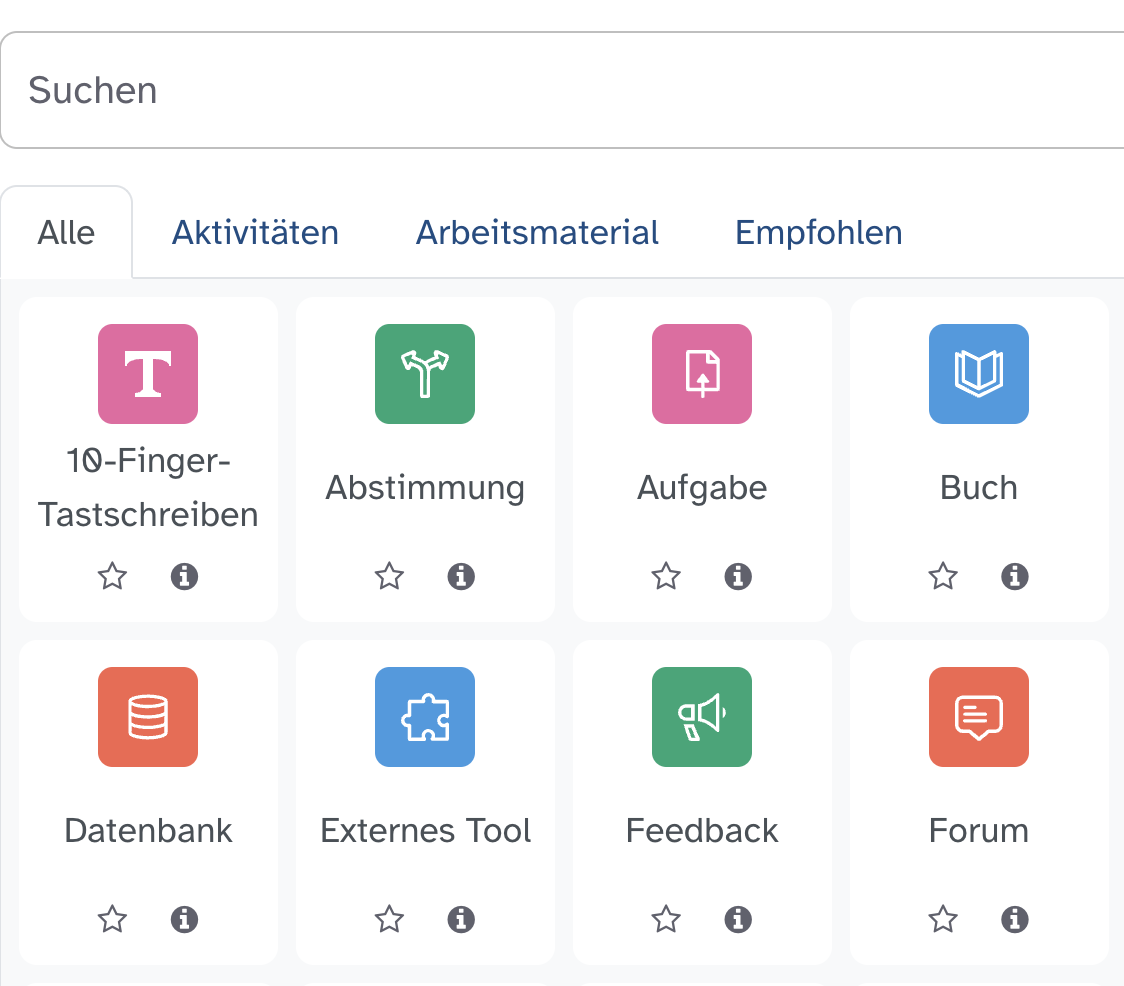This screenshot has height=986, width=1124.
Task: View Forum activity information
Action: (1015, 919)
